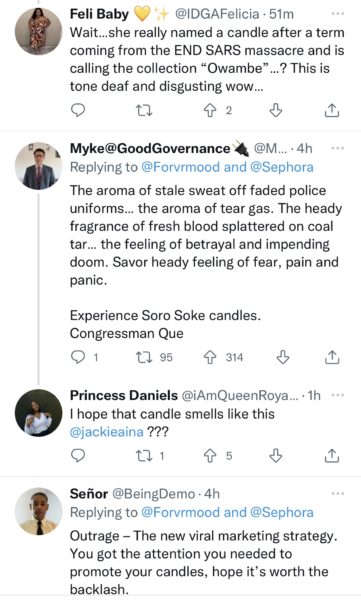Image resolution: width=361 pixels, height=600 pixels.
Task: Retweet Princess Daniels' tweet
Action: [x=145, y=456]
